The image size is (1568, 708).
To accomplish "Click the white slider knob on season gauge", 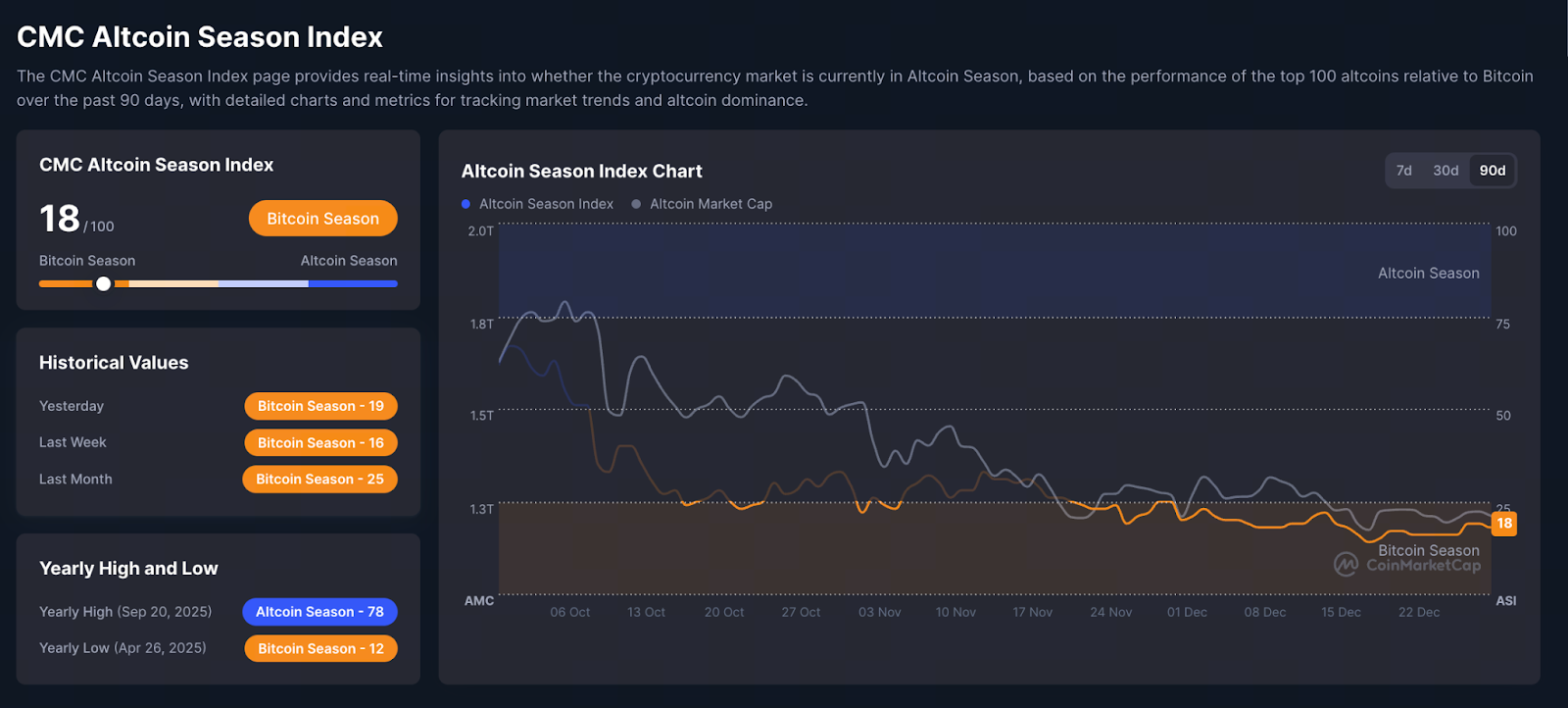I will (103, 283).
